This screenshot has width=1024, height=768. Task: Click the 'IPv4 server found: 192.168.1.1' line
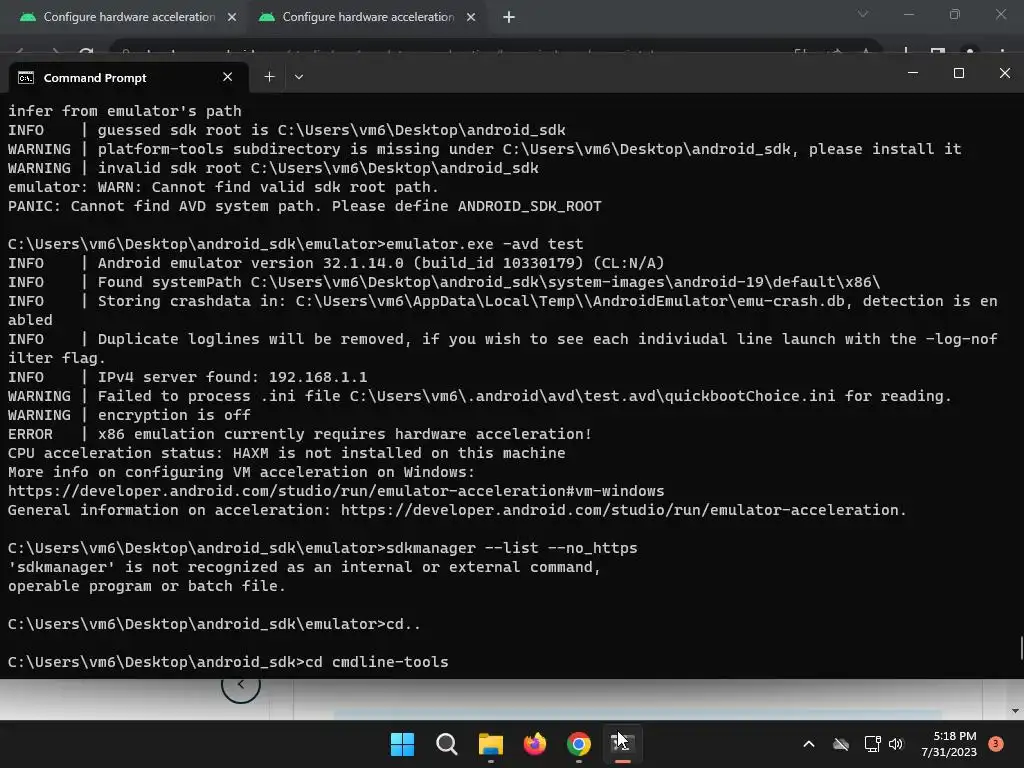pos(187,377)
